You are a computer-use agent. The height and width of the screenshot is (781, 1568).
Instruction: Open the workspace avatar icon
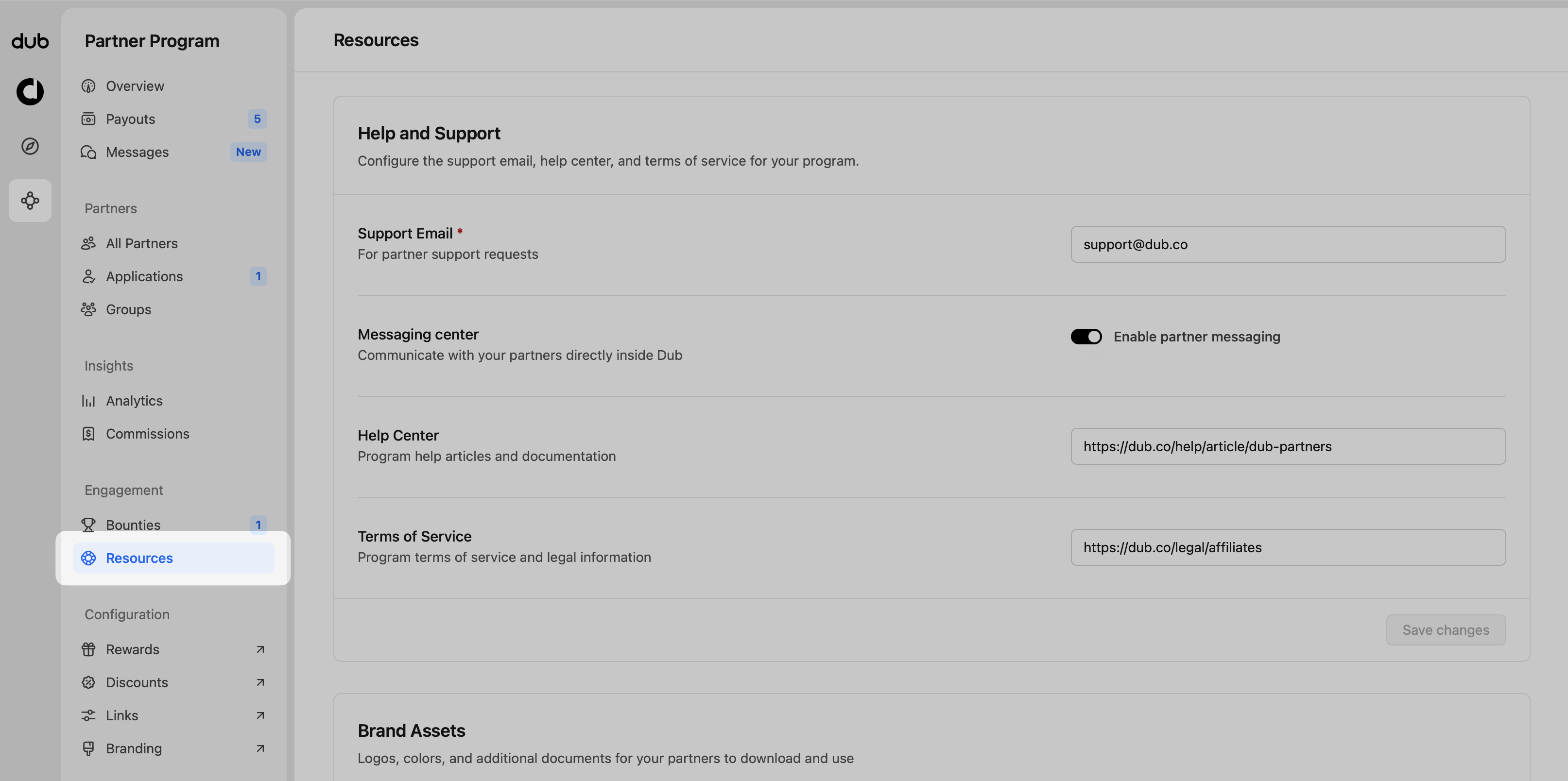coord(30,92)
